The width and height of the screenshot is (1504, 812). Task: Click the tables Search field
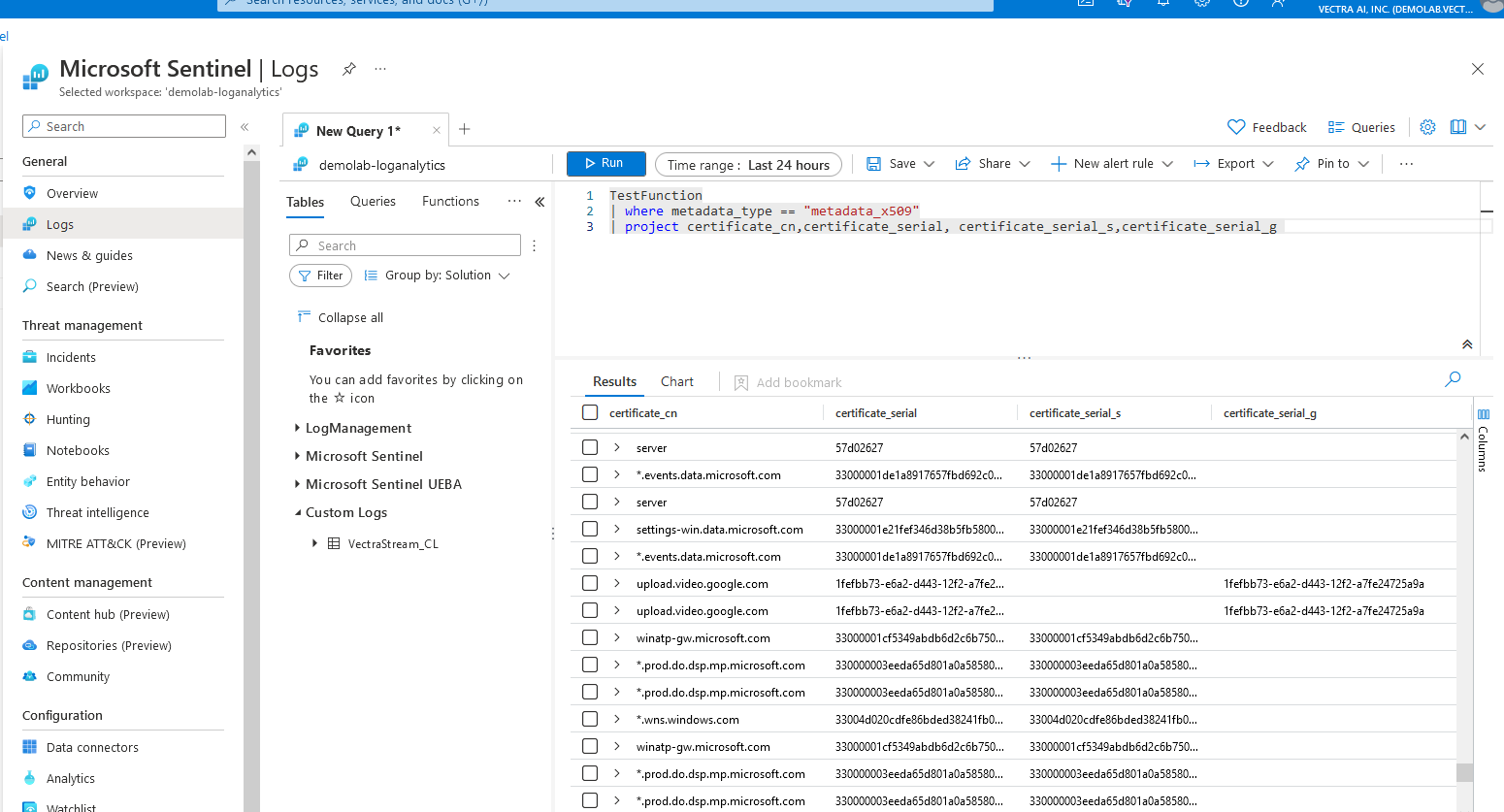(x=405, y=245)
